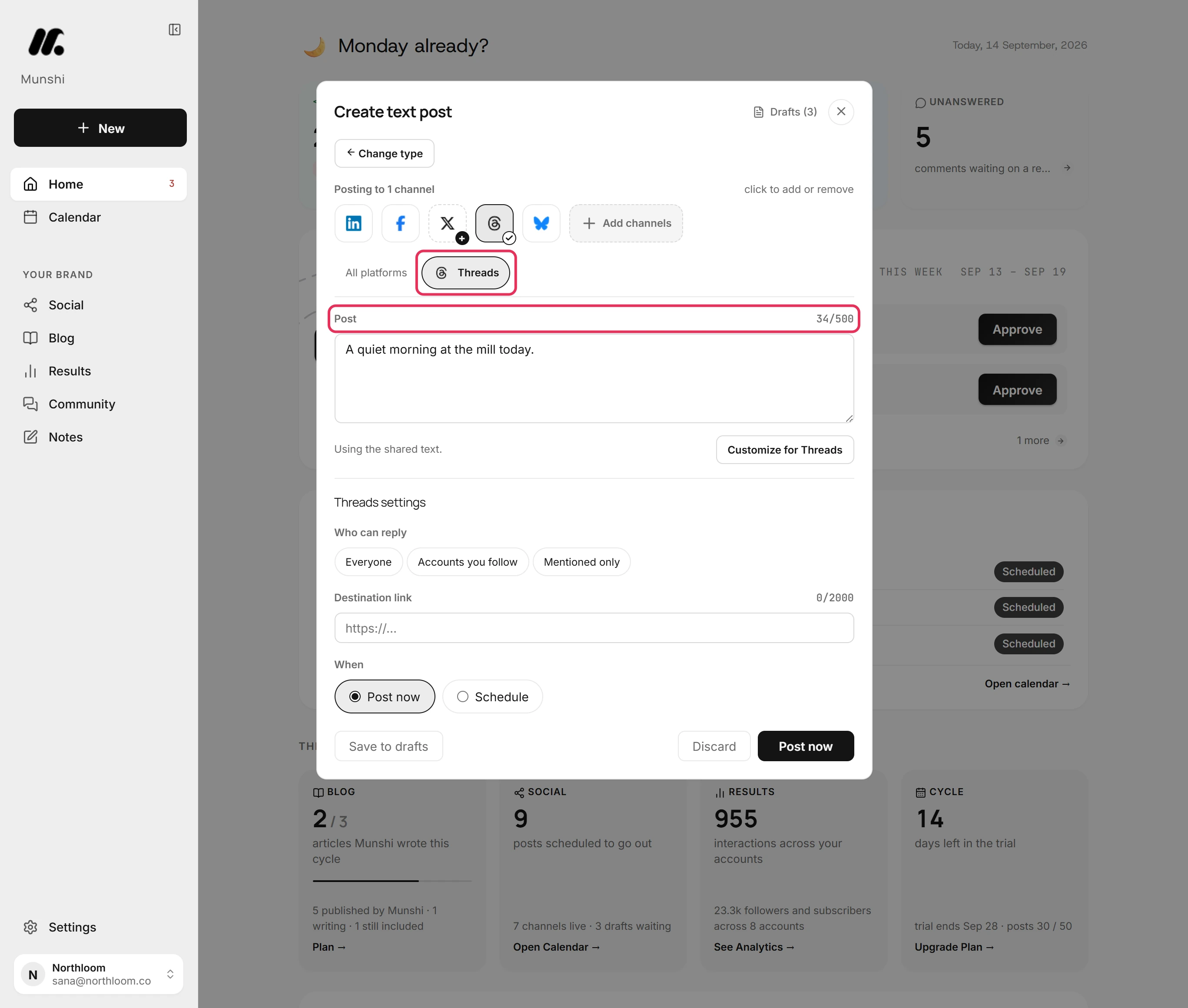Click the Unanswered speech bubble icon
This screenshot has height=1008, width=1188.
tap(920, 103)
